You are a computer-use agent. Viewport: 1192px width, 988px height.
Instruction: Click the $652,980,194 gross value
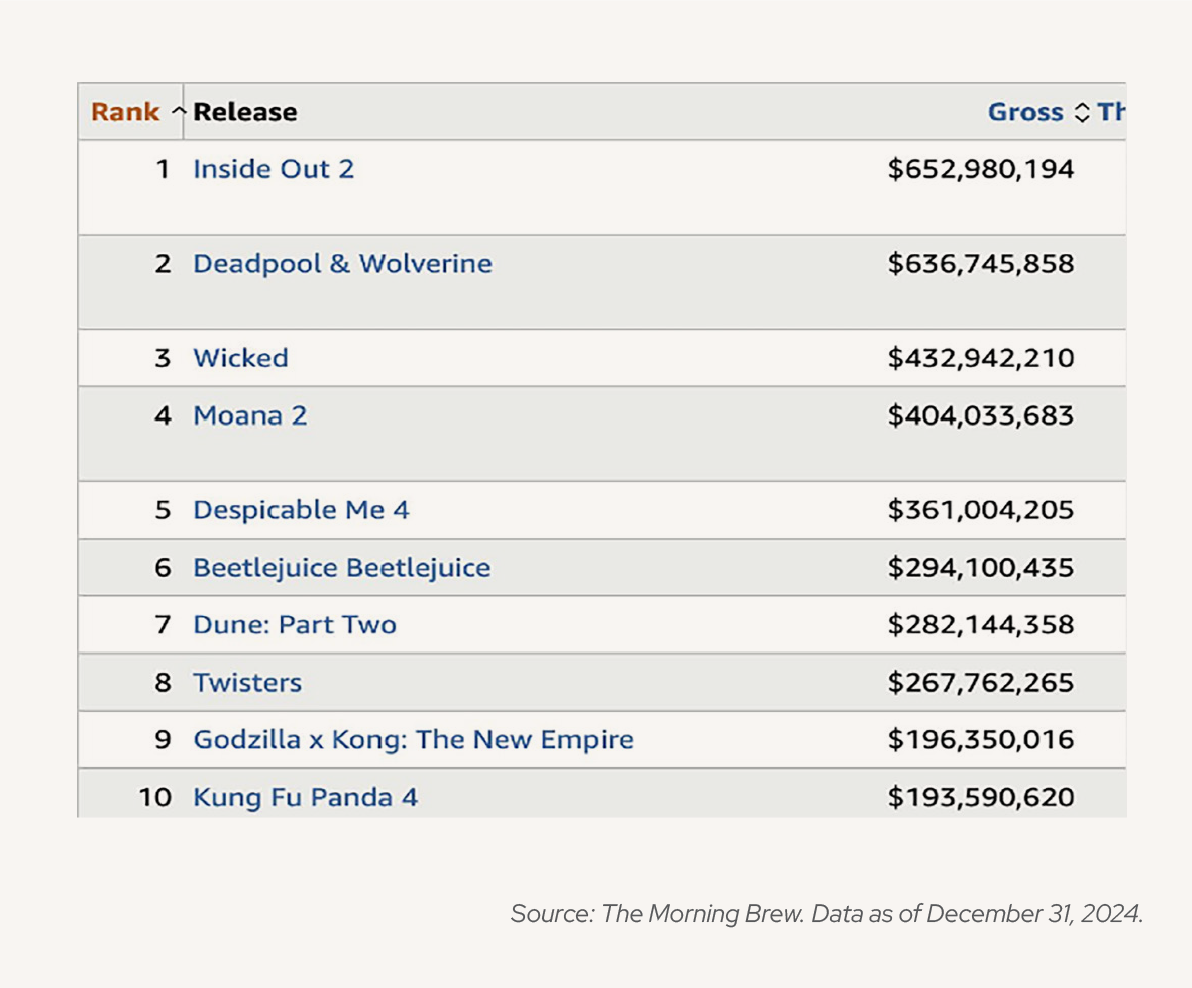point(980,169)
